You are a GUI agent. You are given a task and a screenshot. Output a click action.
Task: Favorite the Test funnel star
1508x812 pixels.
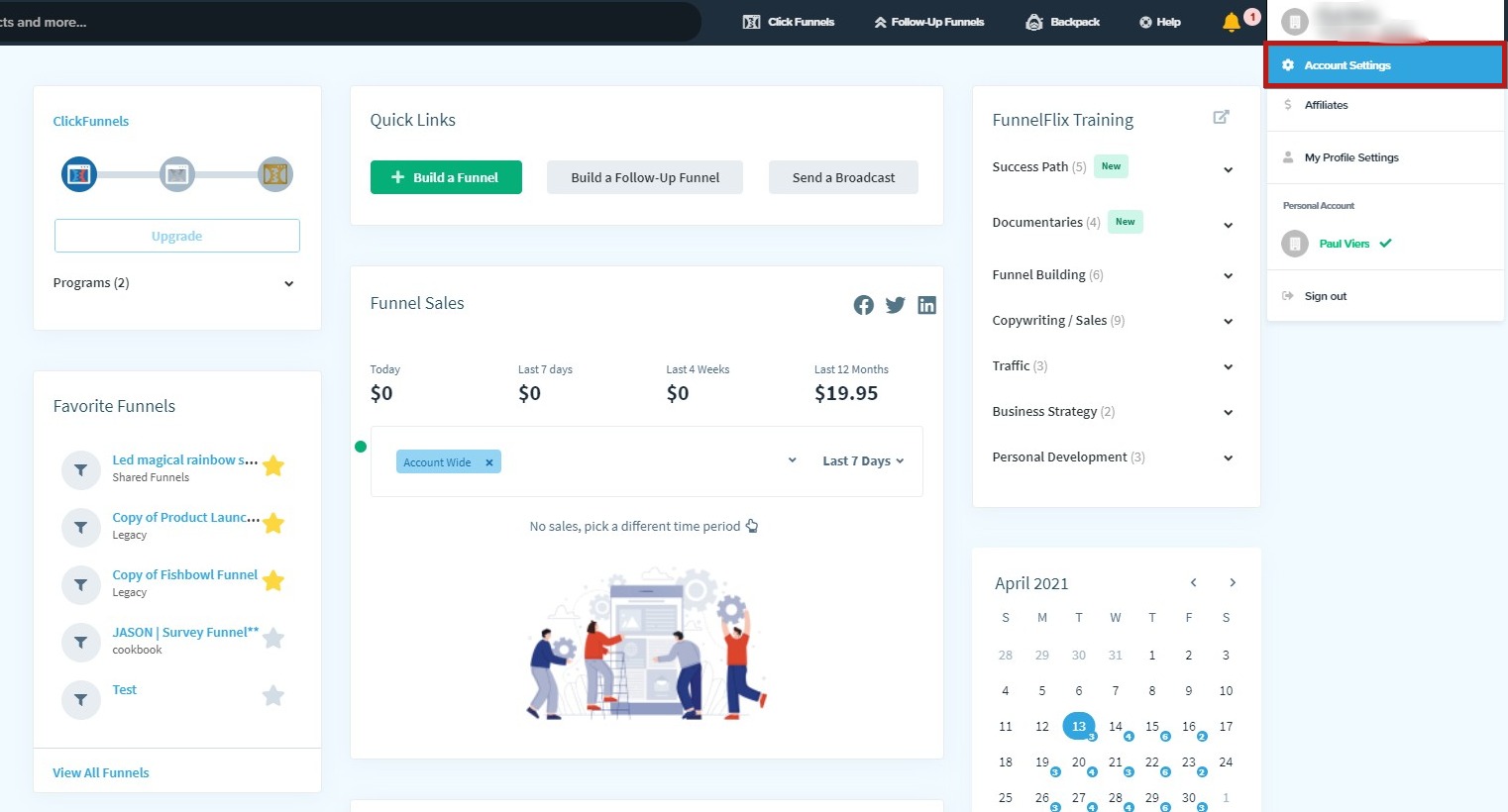pyautogui.click(x=273, y=695)
